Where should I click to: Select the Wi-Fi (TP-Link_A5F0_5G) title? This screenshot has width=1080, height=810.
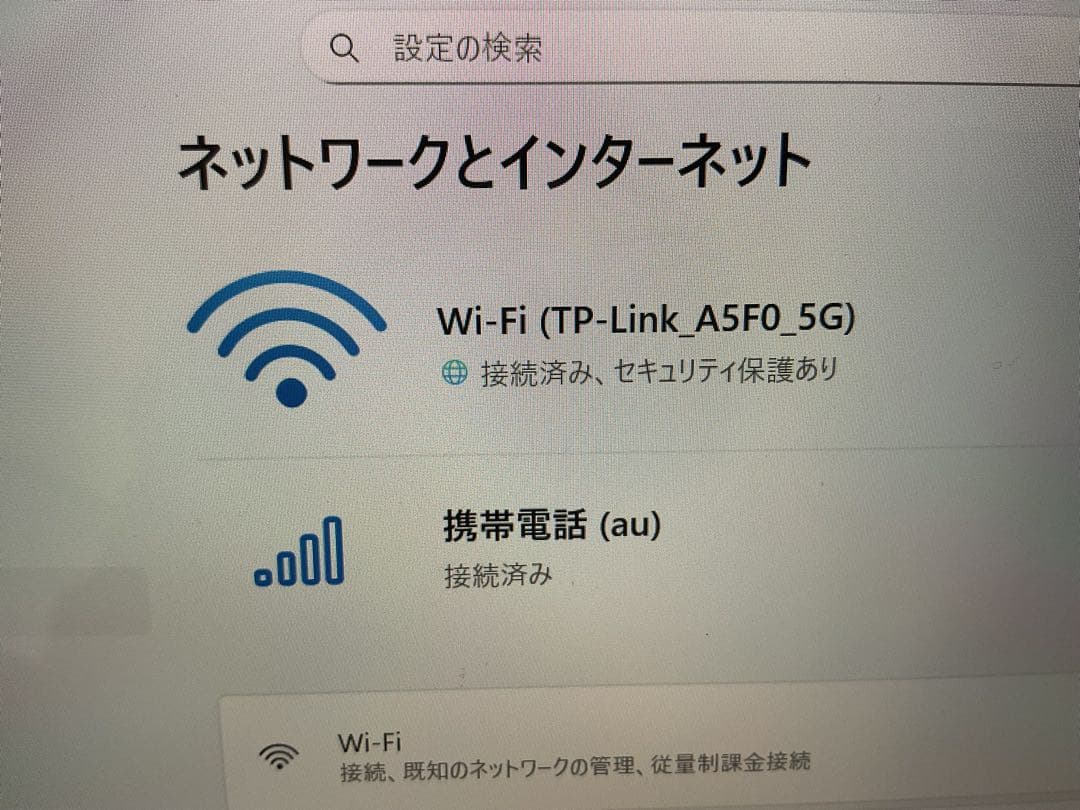[x=646, y=319]
